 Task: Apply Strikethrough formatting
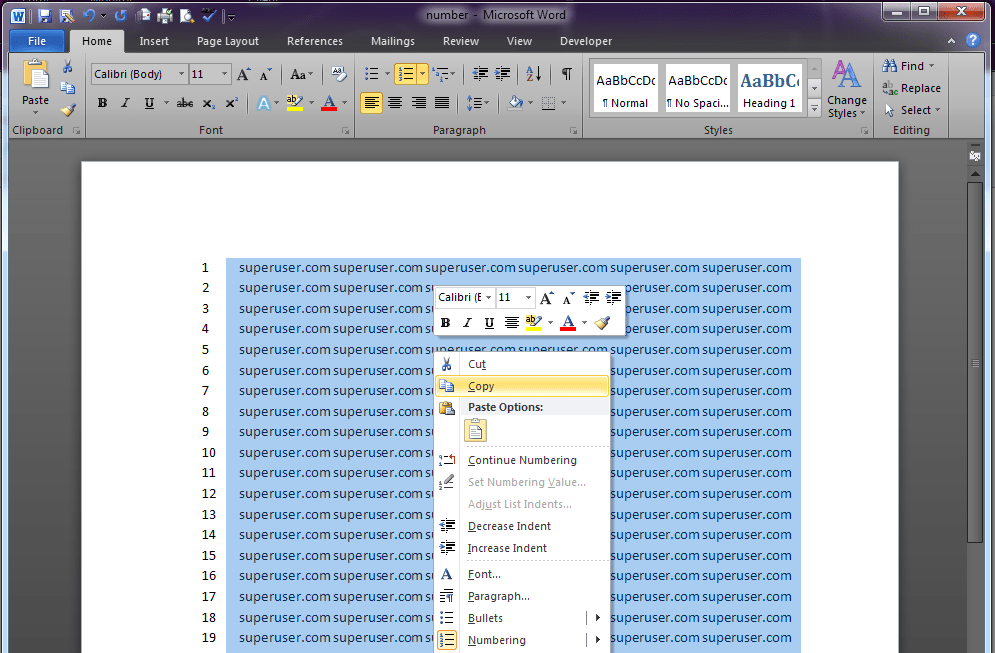click(184, 102)
